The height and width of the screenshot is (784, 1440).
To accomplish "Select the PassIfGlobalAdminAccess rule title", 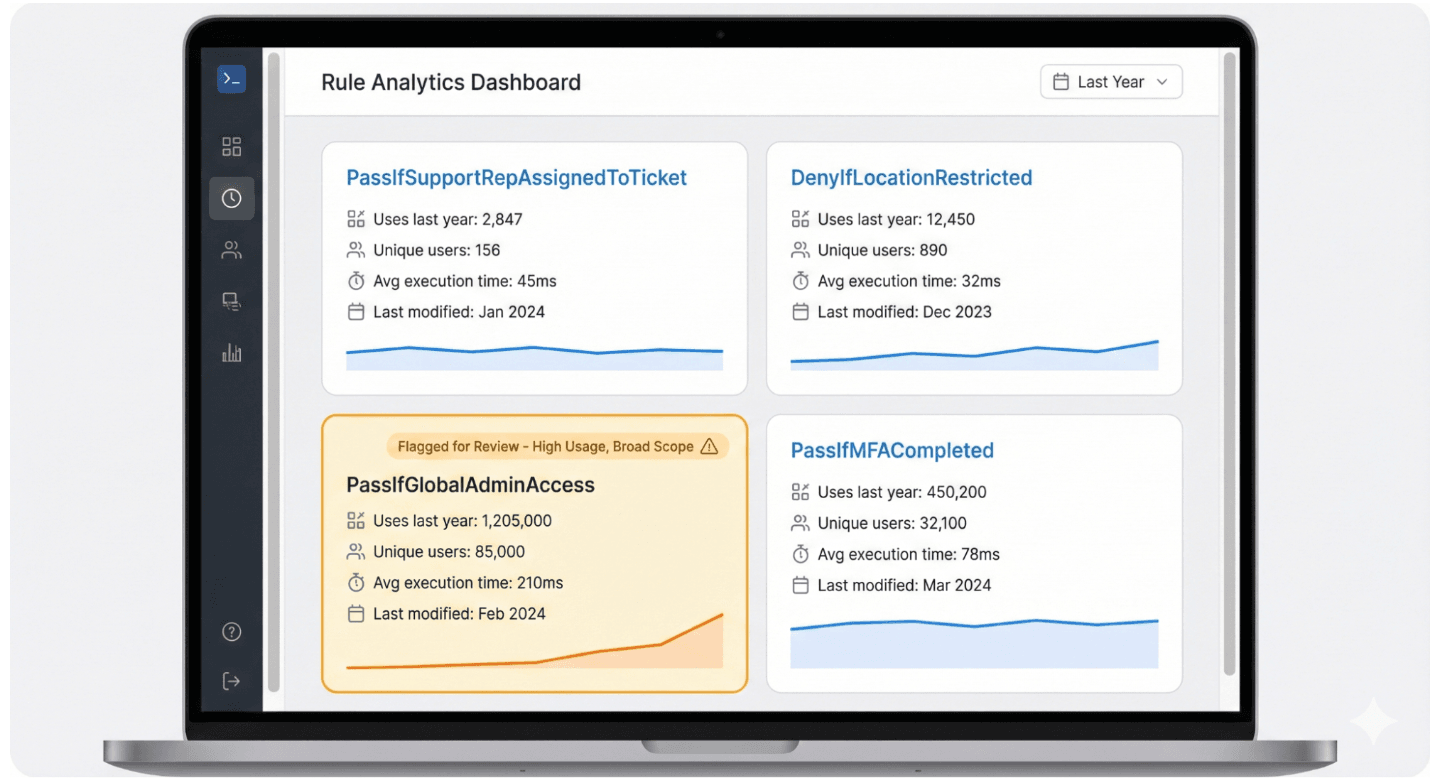I will click(470, 485).
